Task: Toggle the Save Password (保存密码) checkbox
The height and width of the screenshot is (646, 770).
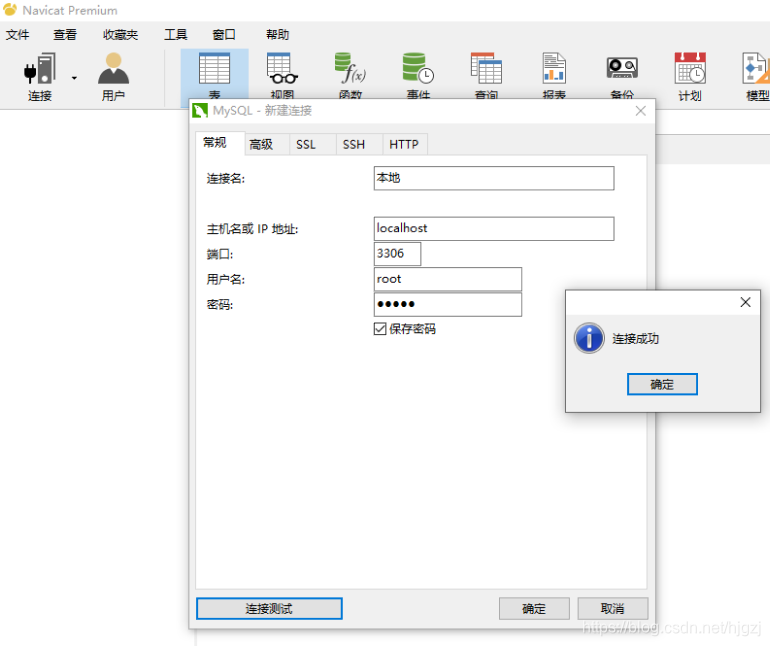Action: point(380,329)
